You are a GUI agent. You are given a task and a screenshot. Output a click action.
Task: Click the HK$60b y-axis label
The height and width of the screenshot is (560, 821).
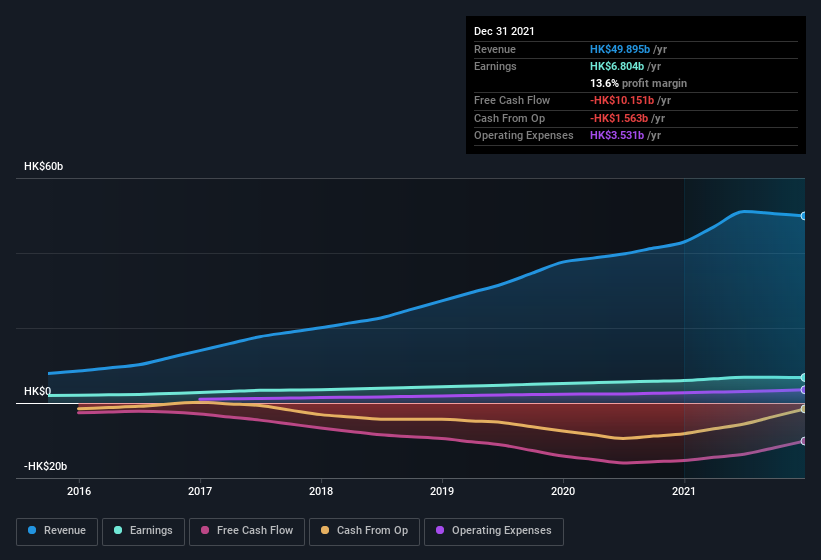[43, 166]
